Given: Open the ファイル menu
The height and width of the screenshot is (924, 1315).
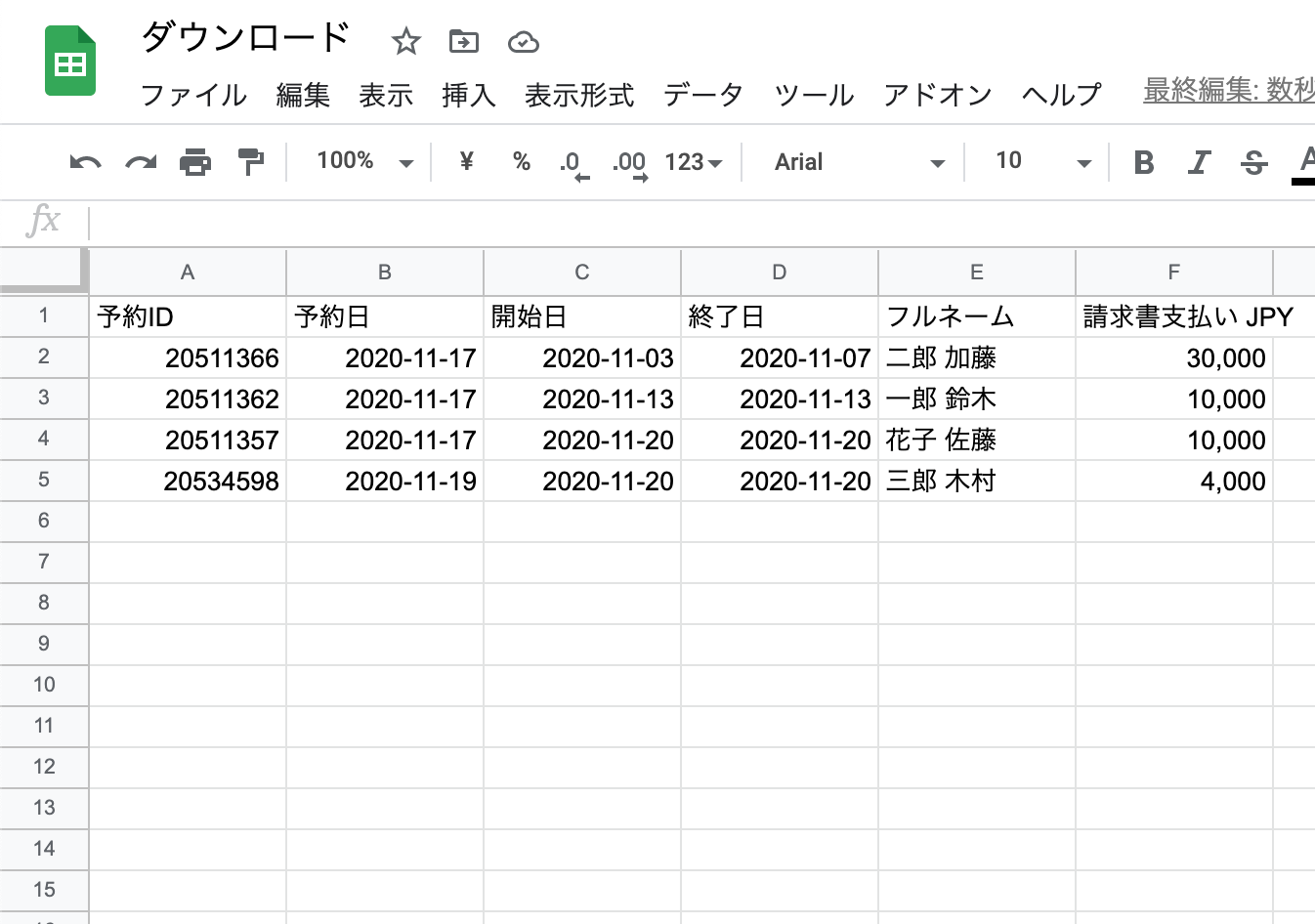Looking at the screenshot, I should click(x=193, y=95).
